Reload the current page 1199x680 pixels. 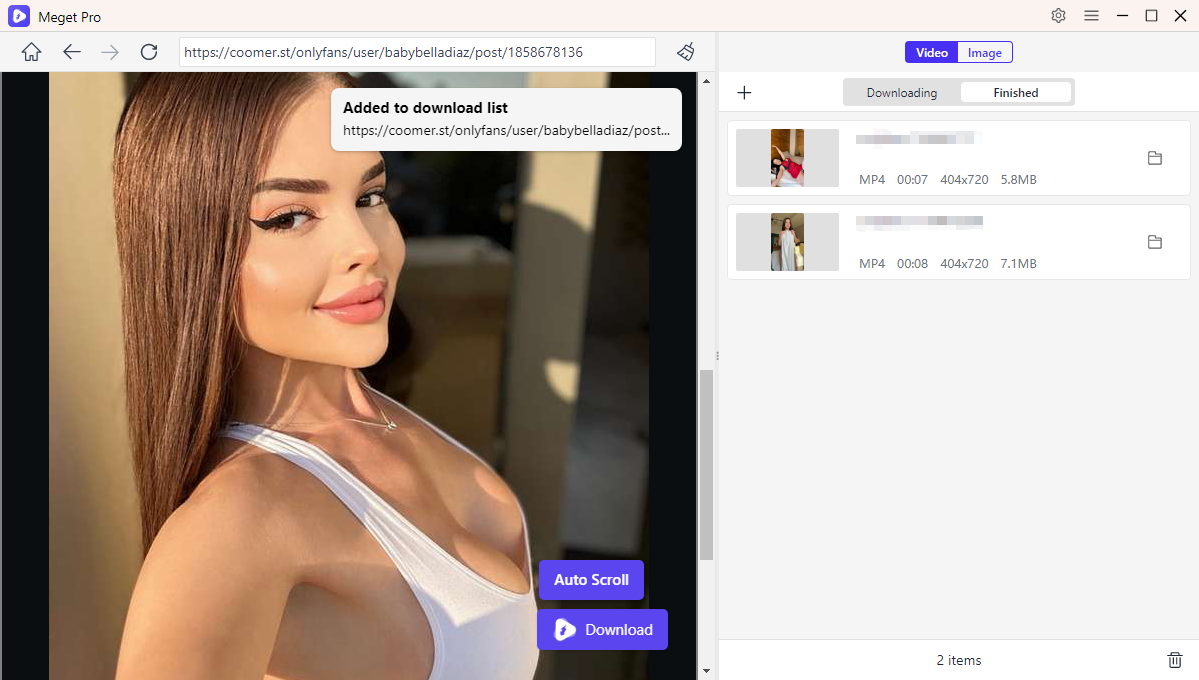pyautogui.click(x=149, y=52)
